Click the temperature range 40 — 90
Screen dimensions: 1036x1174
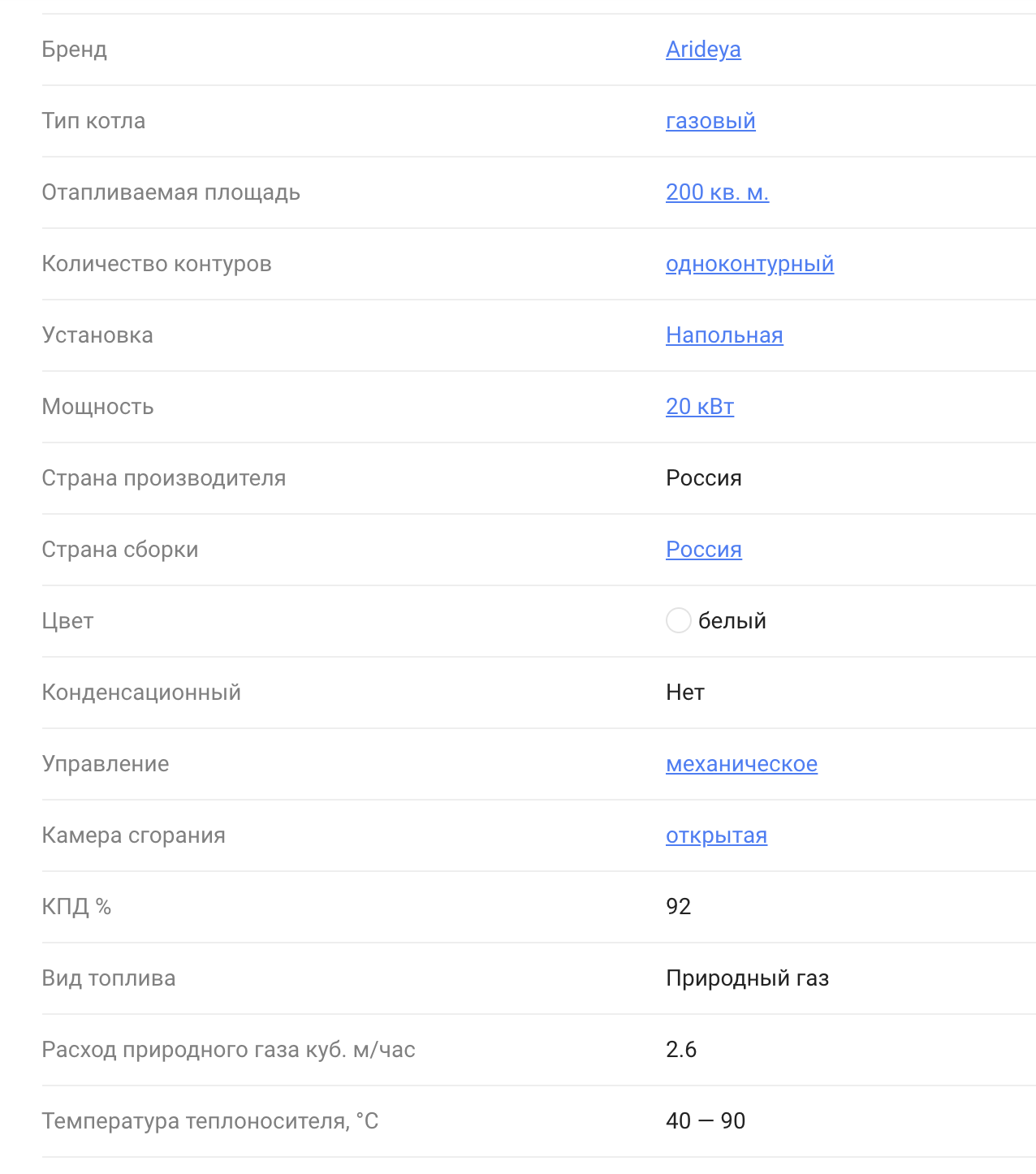[706, 1121]
